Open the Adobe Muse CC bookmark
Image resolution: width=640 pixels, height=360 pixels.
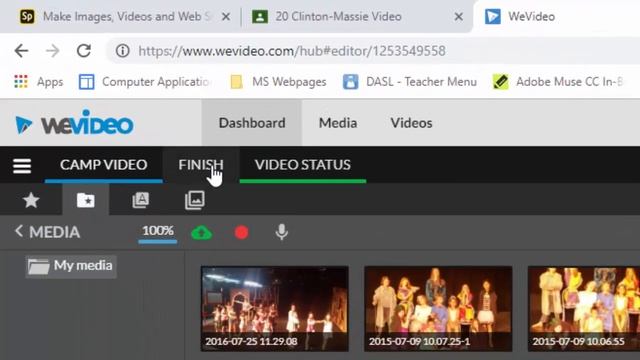(x=558, y=82)
